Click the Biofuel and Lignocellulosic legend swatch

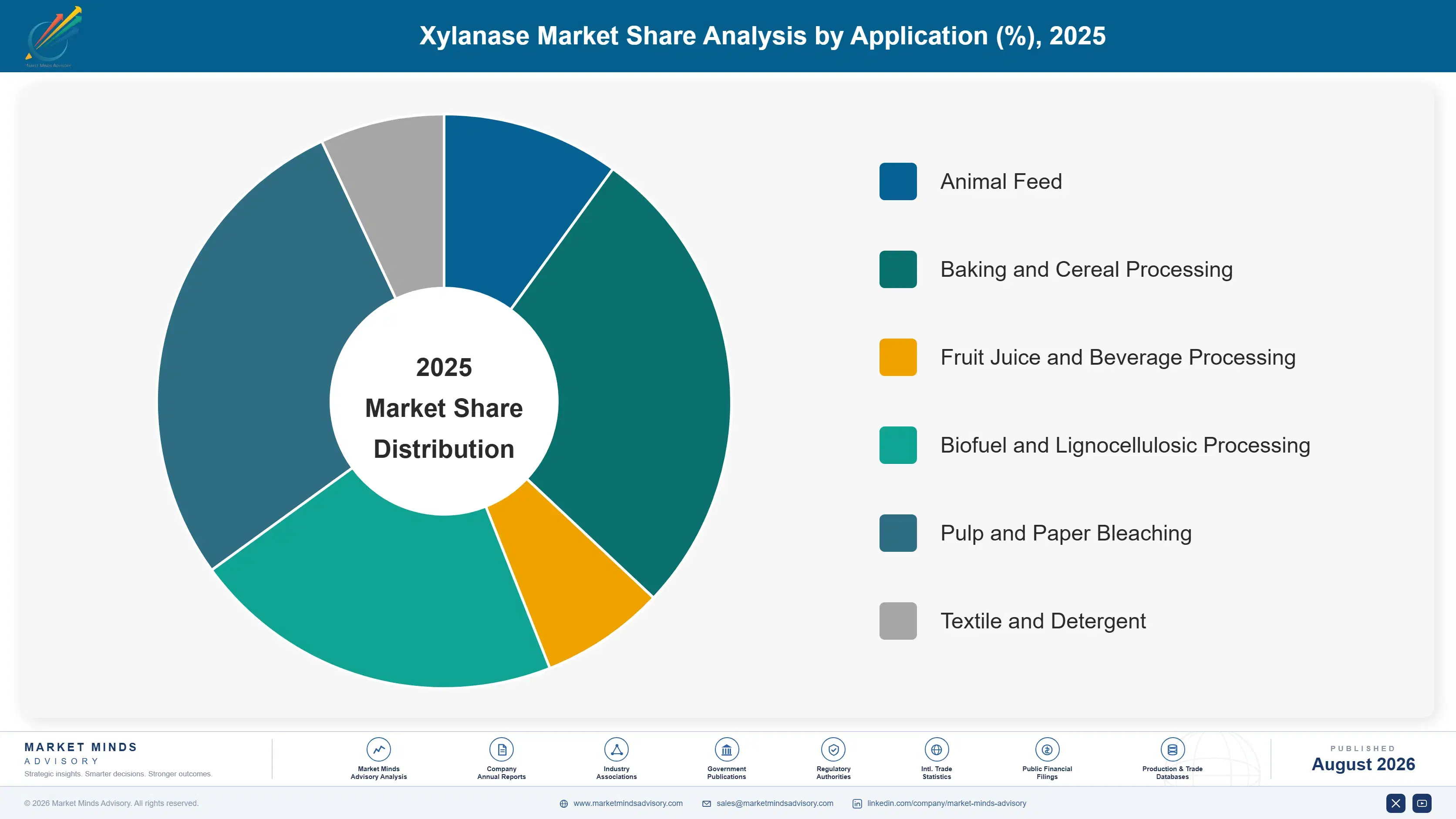point(897,445)
